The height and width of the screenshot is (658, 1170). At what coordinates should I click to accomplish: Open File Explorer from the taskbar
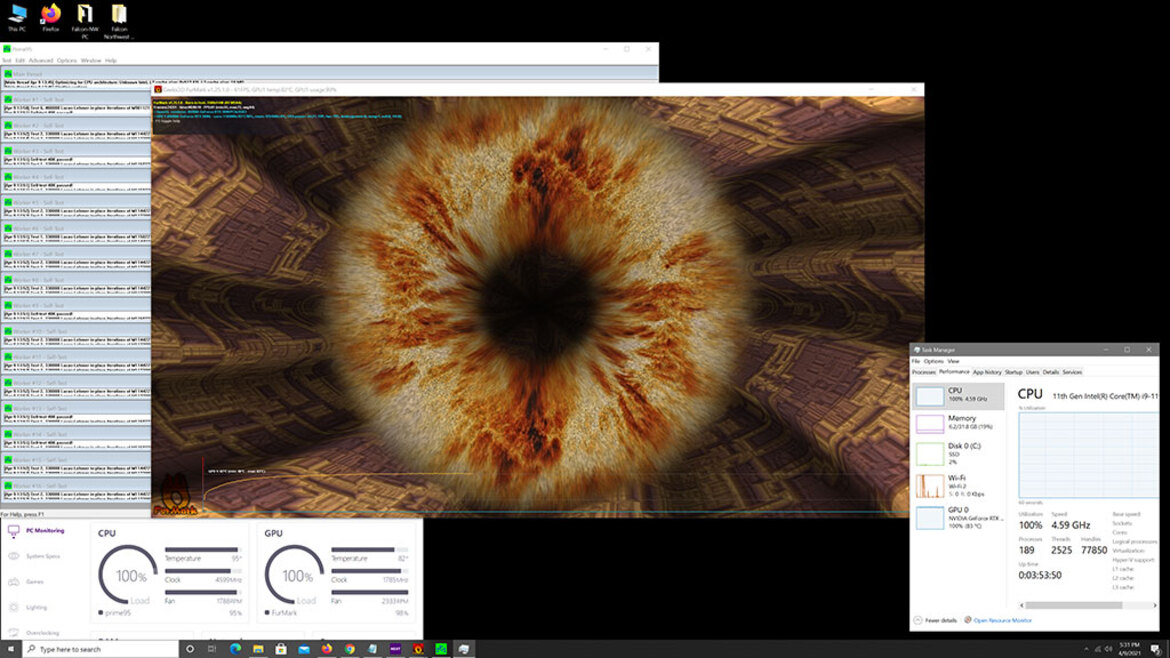(258, 649)
